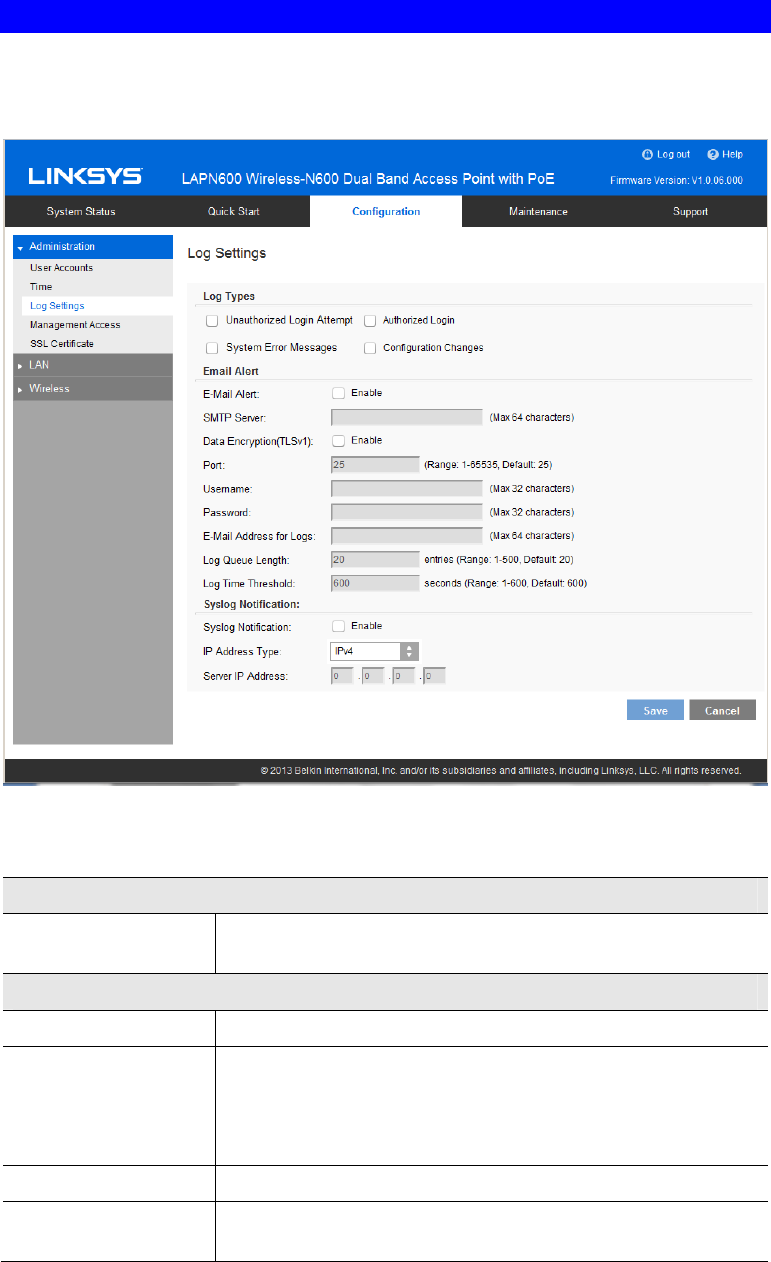771x1262 pixels.
Task: Expand the LAN sidebar section
Action: (x=92, y=365)
